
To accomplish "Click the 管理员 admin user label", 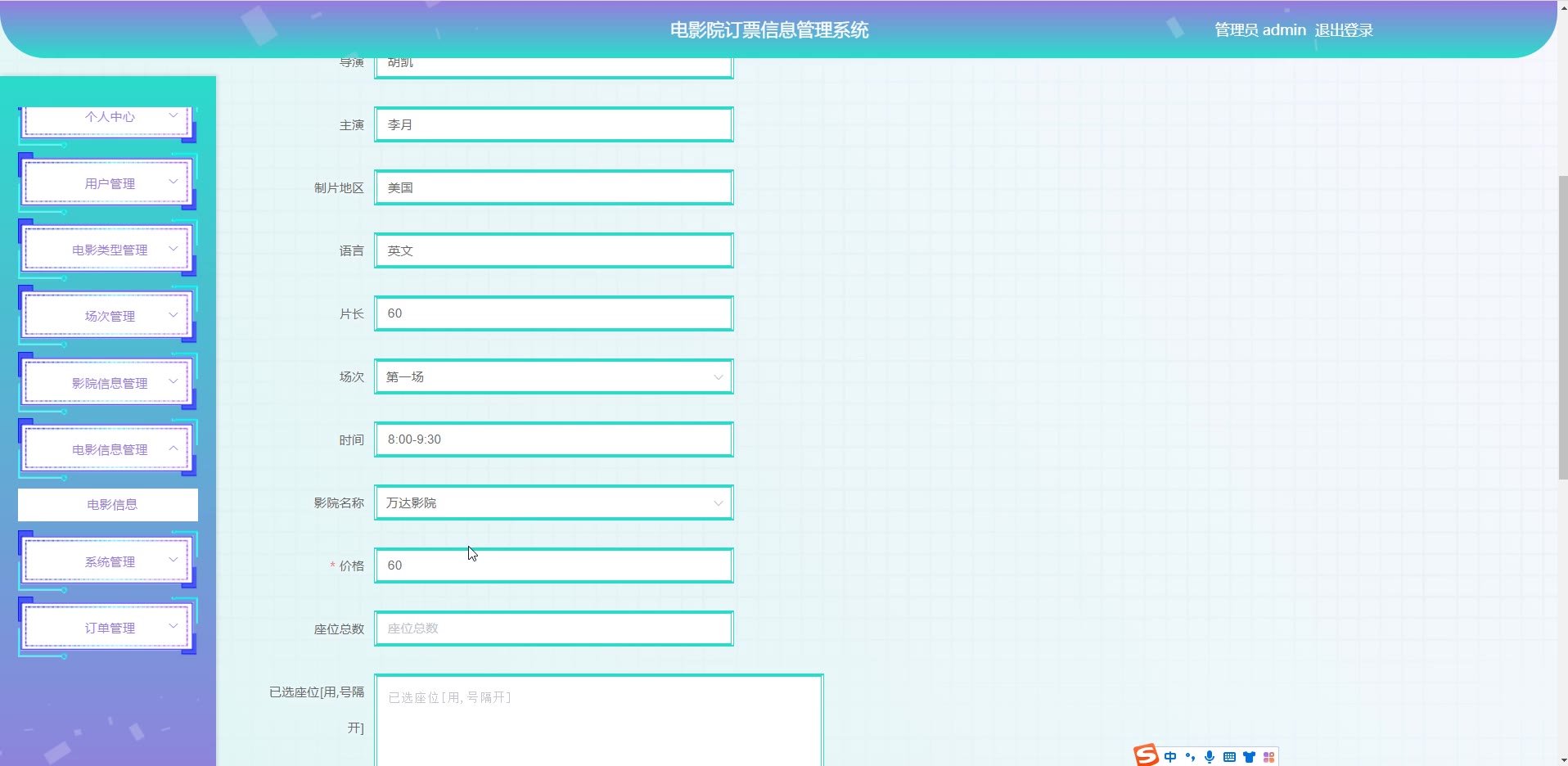I will pos(1260,30).
